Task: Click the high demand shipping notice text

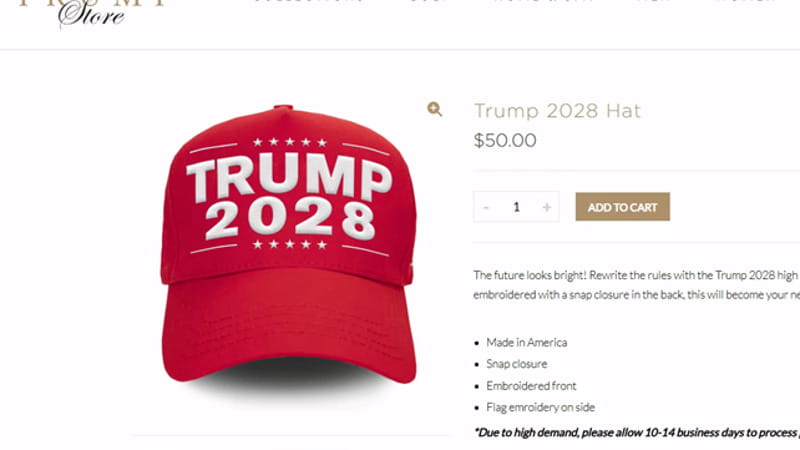Action: 637,433
